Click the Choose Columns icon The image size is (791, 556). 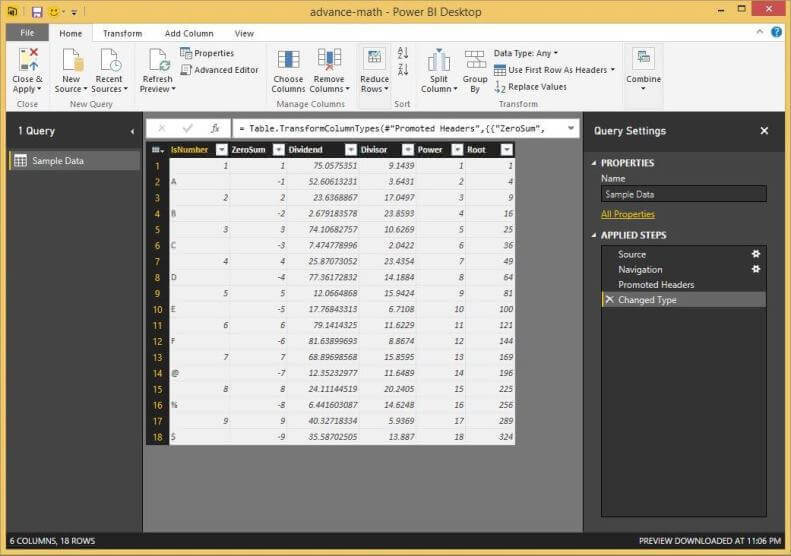(x=288, y=60)
